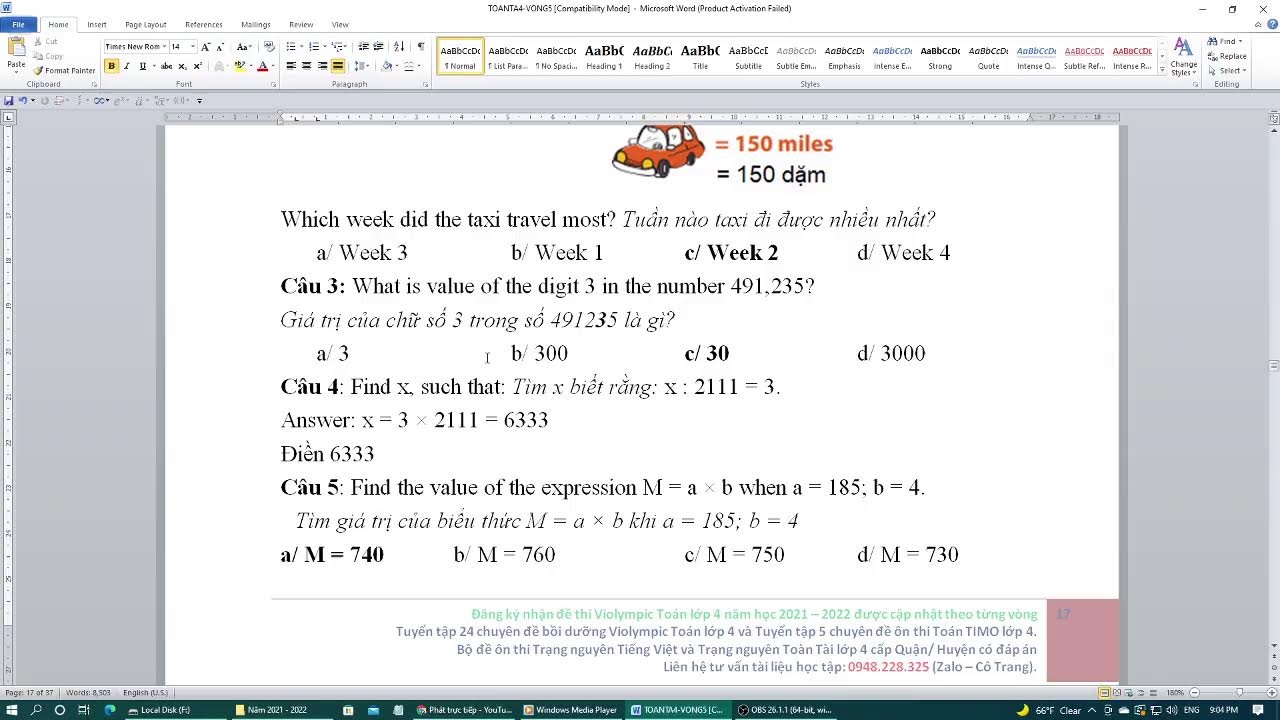Click the Cut command
Image resolution: width=1280 pixels, height=720 pixels.
pos(46,42)
